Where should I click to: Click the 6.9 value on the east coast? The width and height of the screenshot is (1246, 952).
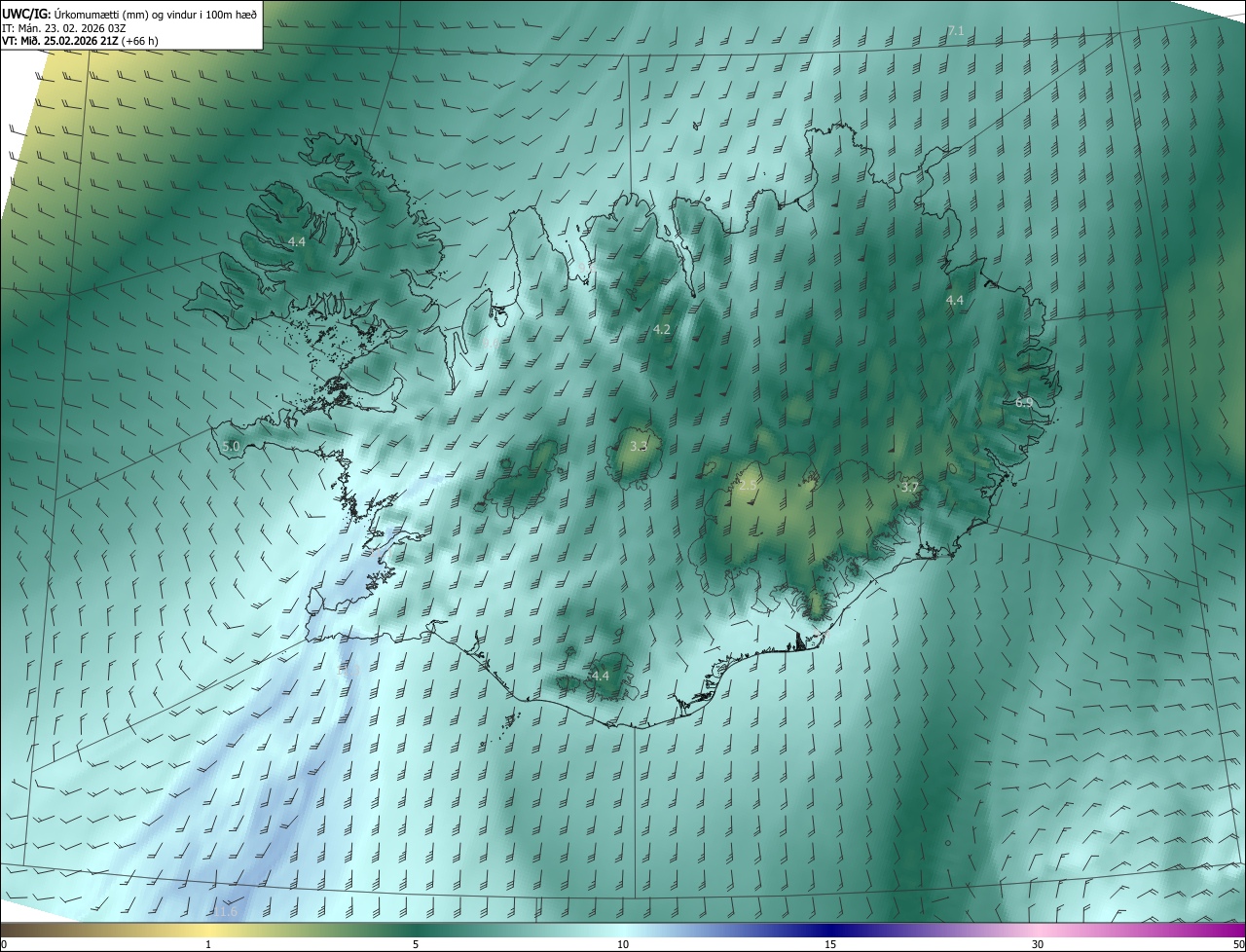click(x=1024, y=402)
